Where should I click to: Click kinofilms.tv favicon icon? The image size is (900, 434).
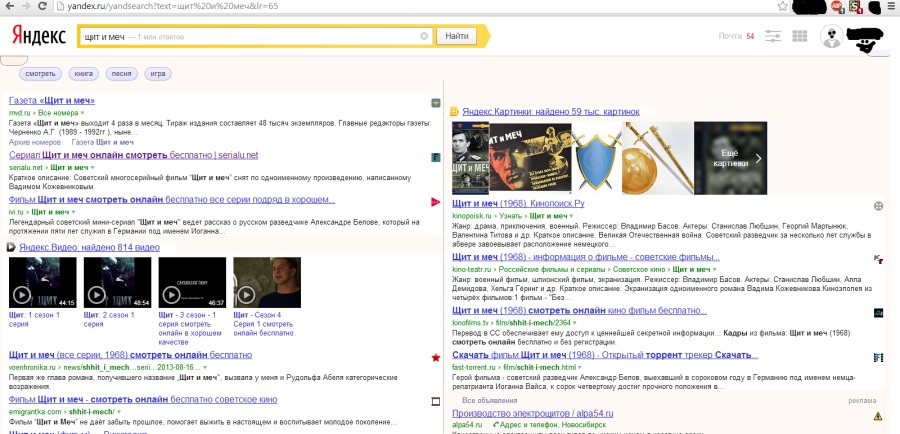point(878,313)
